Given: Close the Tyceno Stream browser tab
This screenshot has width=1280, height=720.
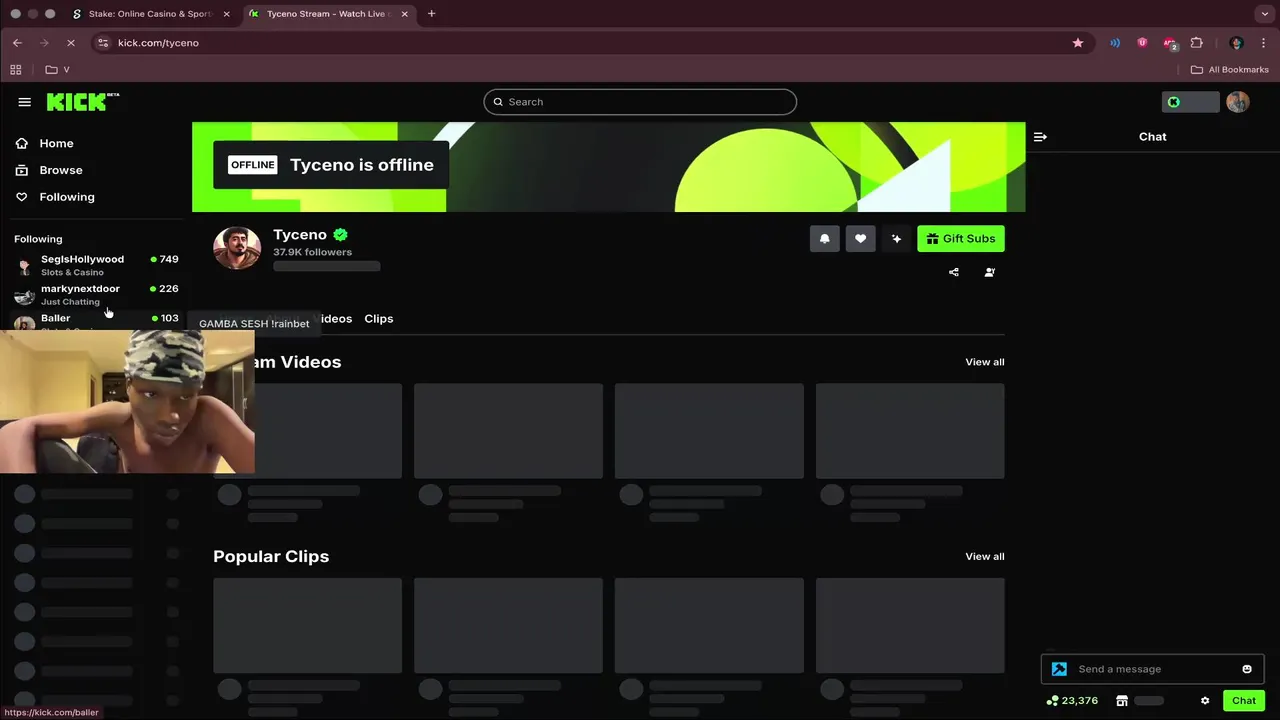Looking at the screenshot, I should click(x=404, y=14).
